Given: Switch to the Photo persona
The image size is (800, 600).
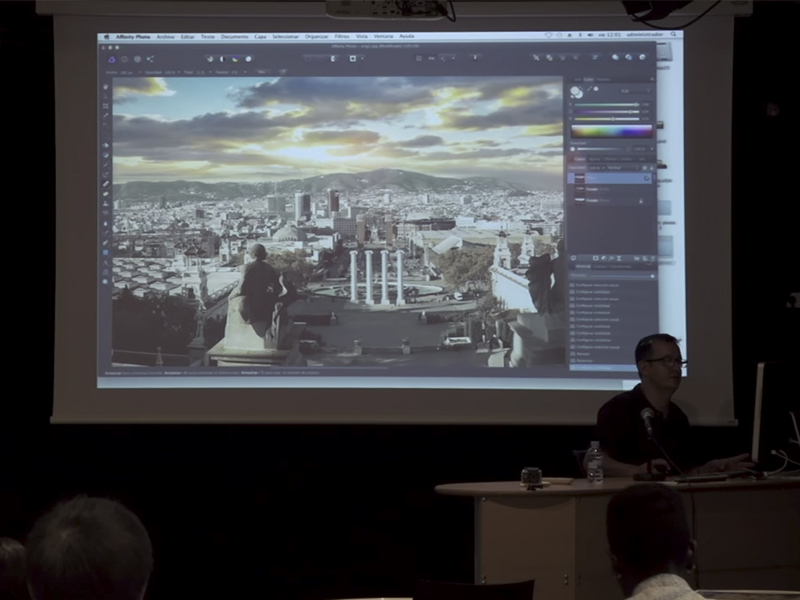Looking at the screenshot, I should pyautogui.click(x=112, y=59).
